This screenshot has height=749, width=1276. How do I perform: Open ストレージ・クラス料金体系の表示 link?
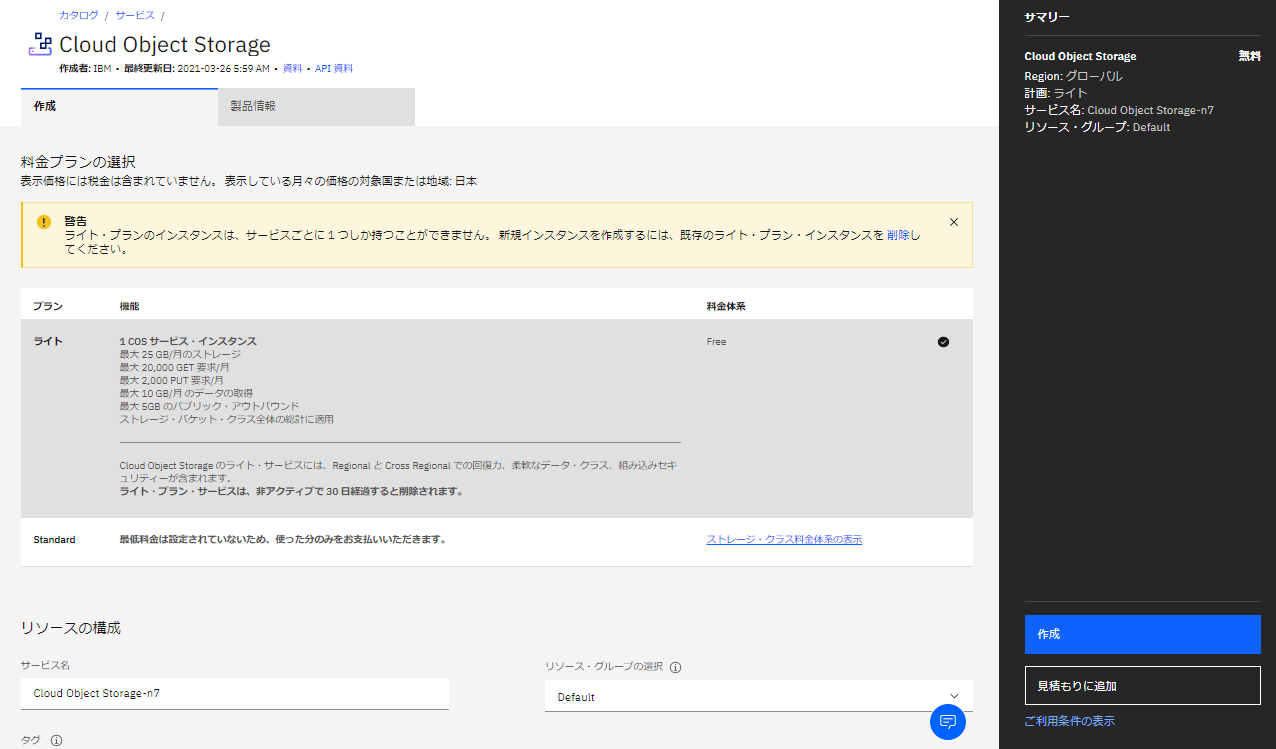784,540
